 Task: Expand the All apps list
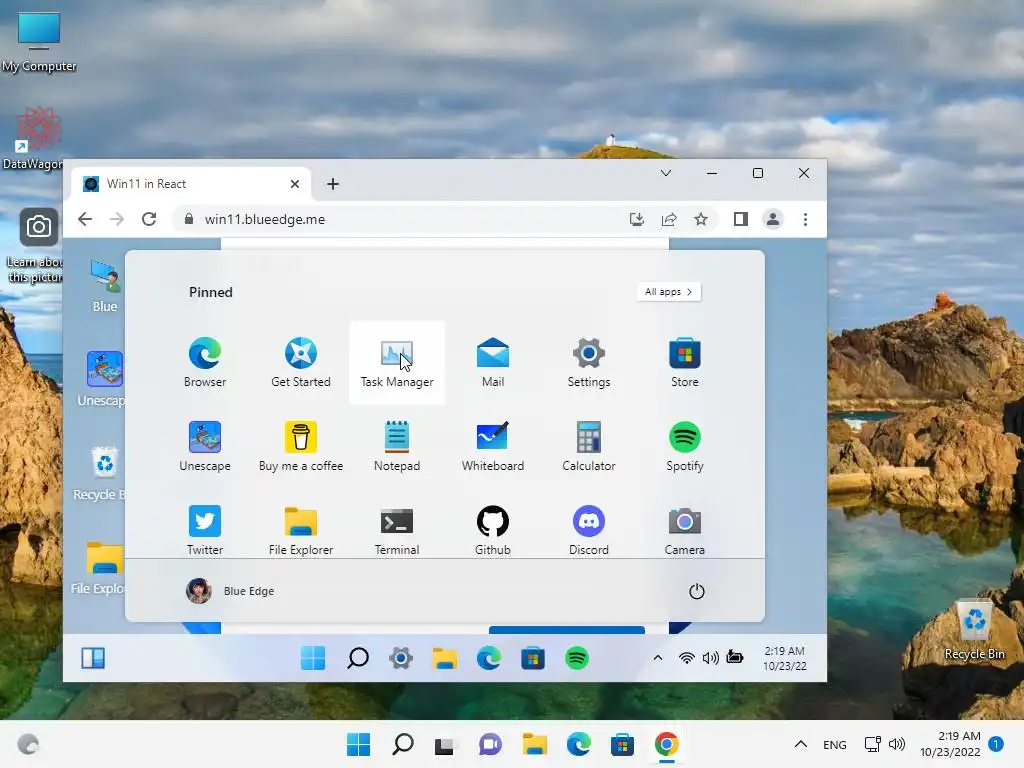(669, 292)
